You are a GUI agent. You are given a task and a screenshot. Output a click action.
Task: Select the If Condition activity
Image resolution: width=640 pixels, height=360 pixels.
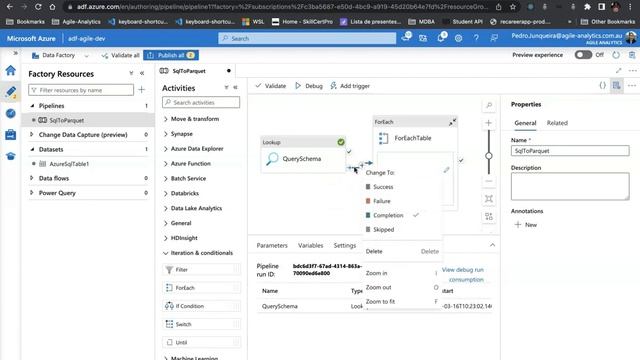(201, 306)
